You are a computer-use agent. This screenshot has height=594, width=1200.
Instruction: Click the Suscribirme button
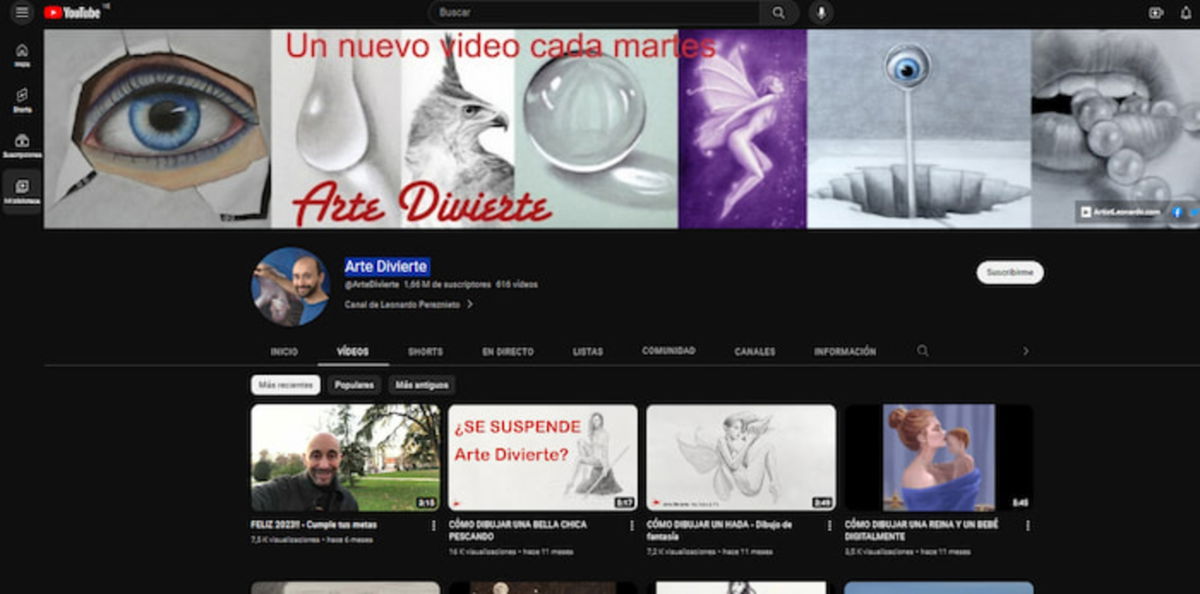pos(1008,272)
